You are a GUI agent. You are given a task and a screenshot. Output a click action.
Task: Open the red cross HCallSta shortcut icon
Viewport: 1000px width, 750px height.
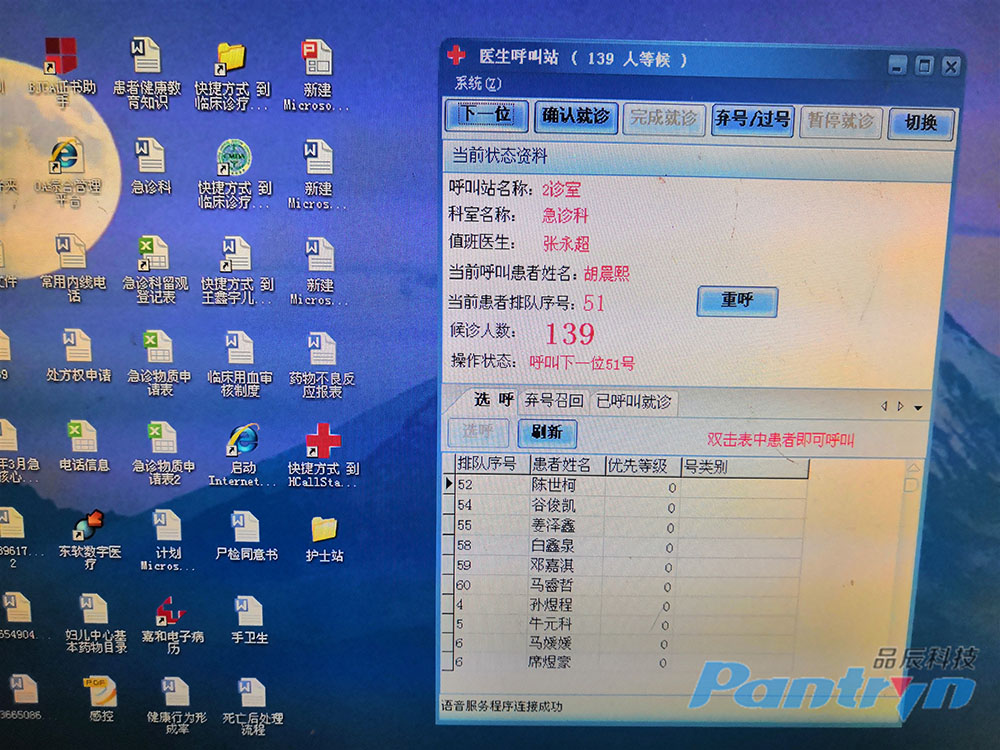point(323,456)
